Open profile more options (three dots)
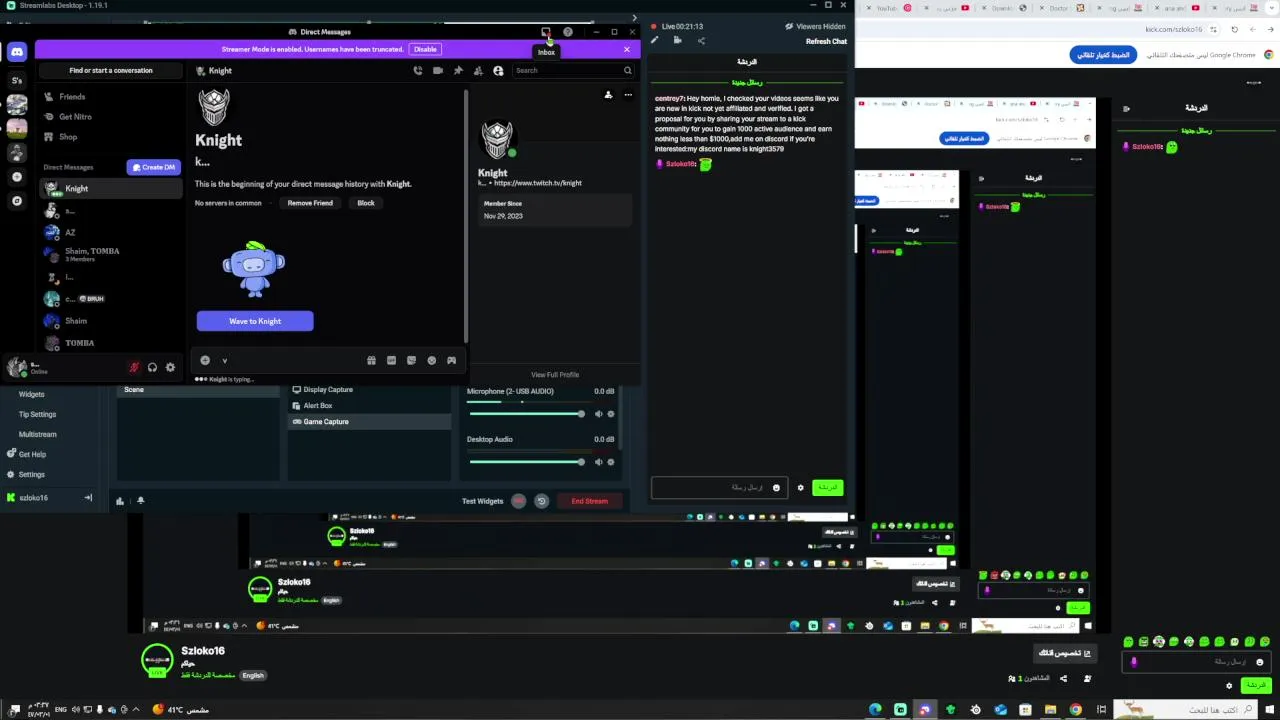The width and height of the screenshot is (1280, 720). 628,95
